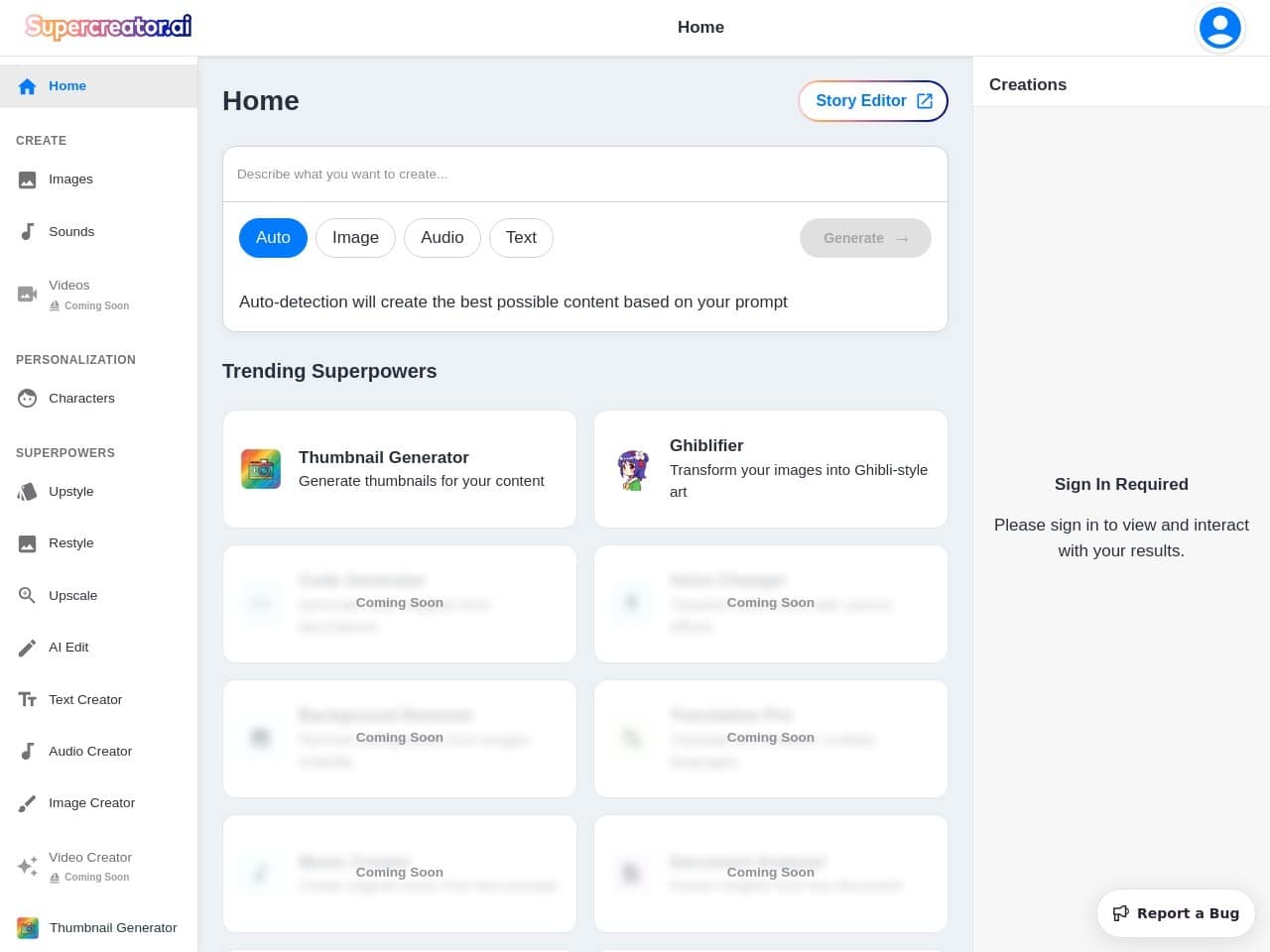Image resolution: width=1270 pixels, height=952 pixels.
Task: Switch generation mode to Audio
Action: point(442,238)
